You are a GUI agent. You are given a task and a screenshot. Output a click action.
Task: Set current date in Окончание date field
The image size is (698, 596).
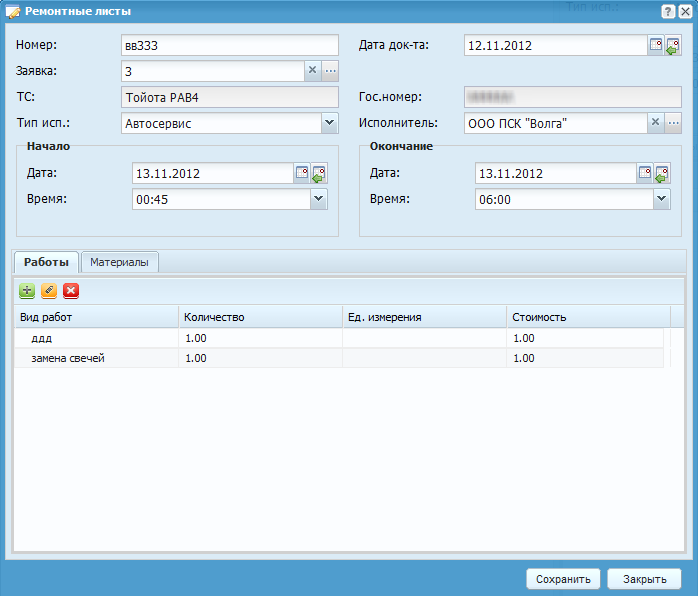pyautogui.click(x=662, y=173)
